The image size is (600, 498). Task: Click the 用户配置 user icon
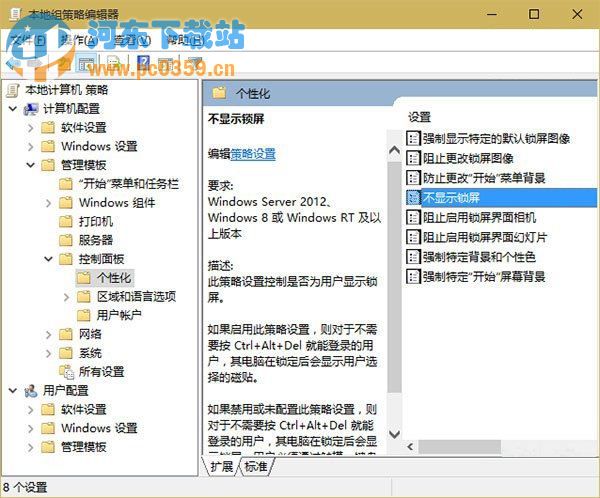coord(31,391)
